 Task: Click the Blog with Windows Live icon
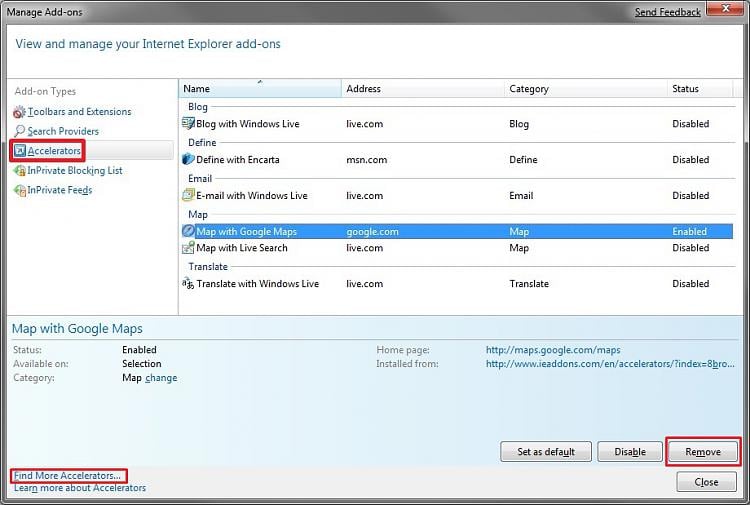(188, 123)
